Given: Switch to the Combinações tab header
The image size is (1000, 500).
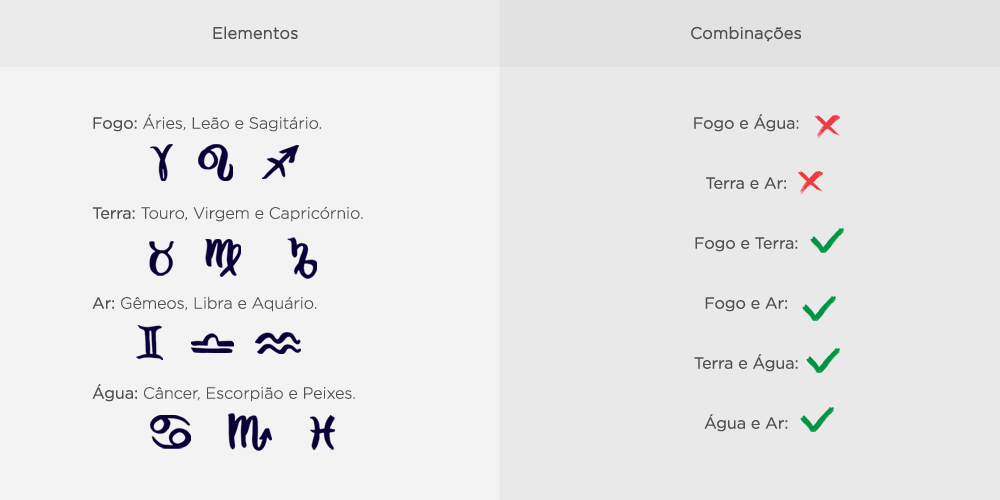Looking at the screenshot, I should pyautogui.click(x=746, y=34).
